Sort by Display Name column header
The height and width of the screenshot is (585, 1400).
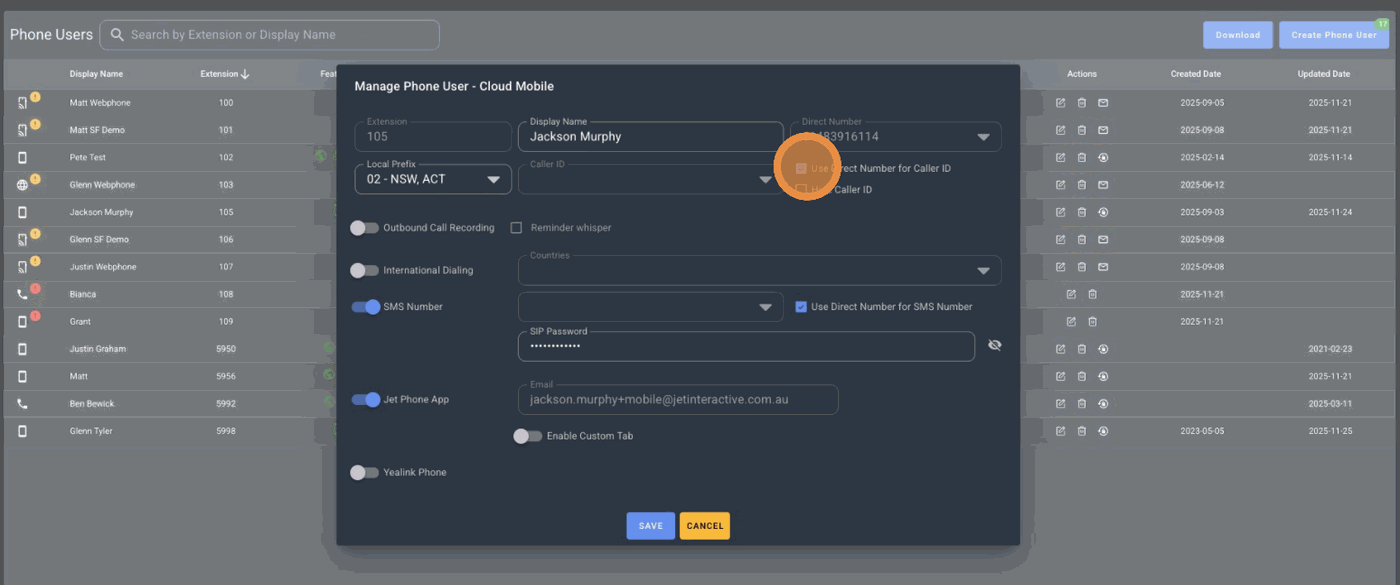click(x=96, y=74)
